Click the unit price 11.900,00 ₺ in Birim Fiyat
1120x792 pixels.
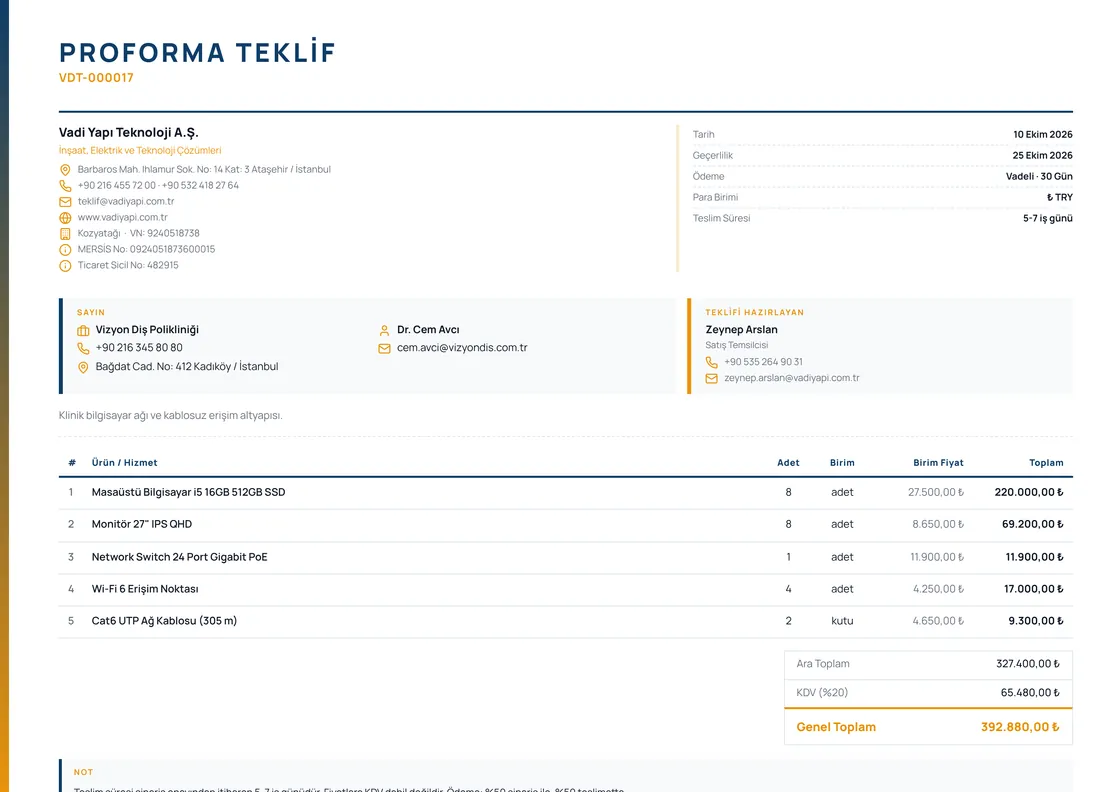tap(936, 558)
